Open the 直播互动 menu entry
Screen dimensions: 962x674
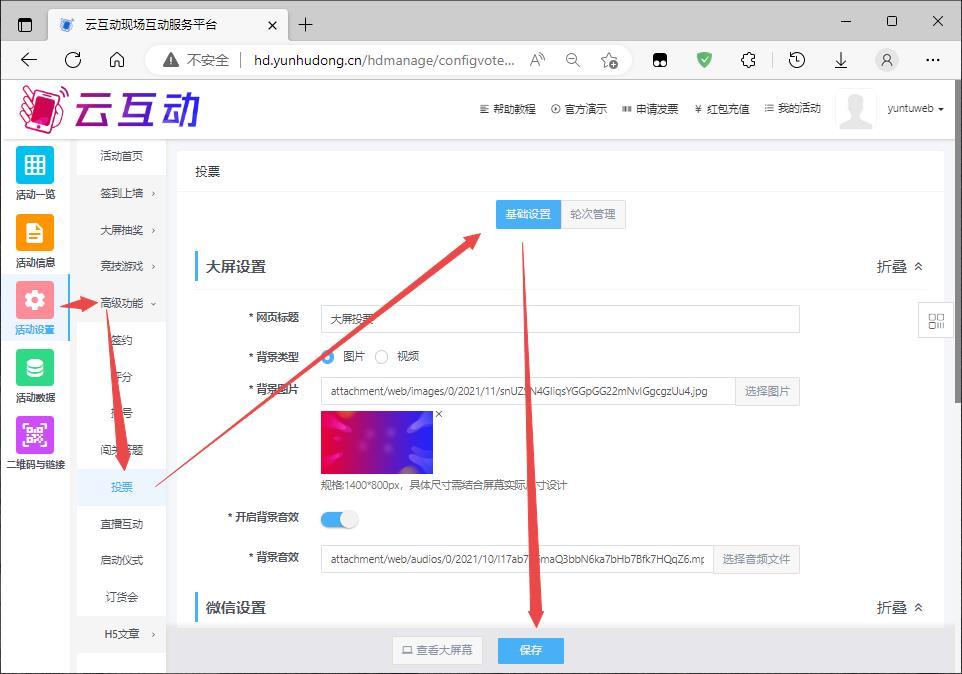120,524
